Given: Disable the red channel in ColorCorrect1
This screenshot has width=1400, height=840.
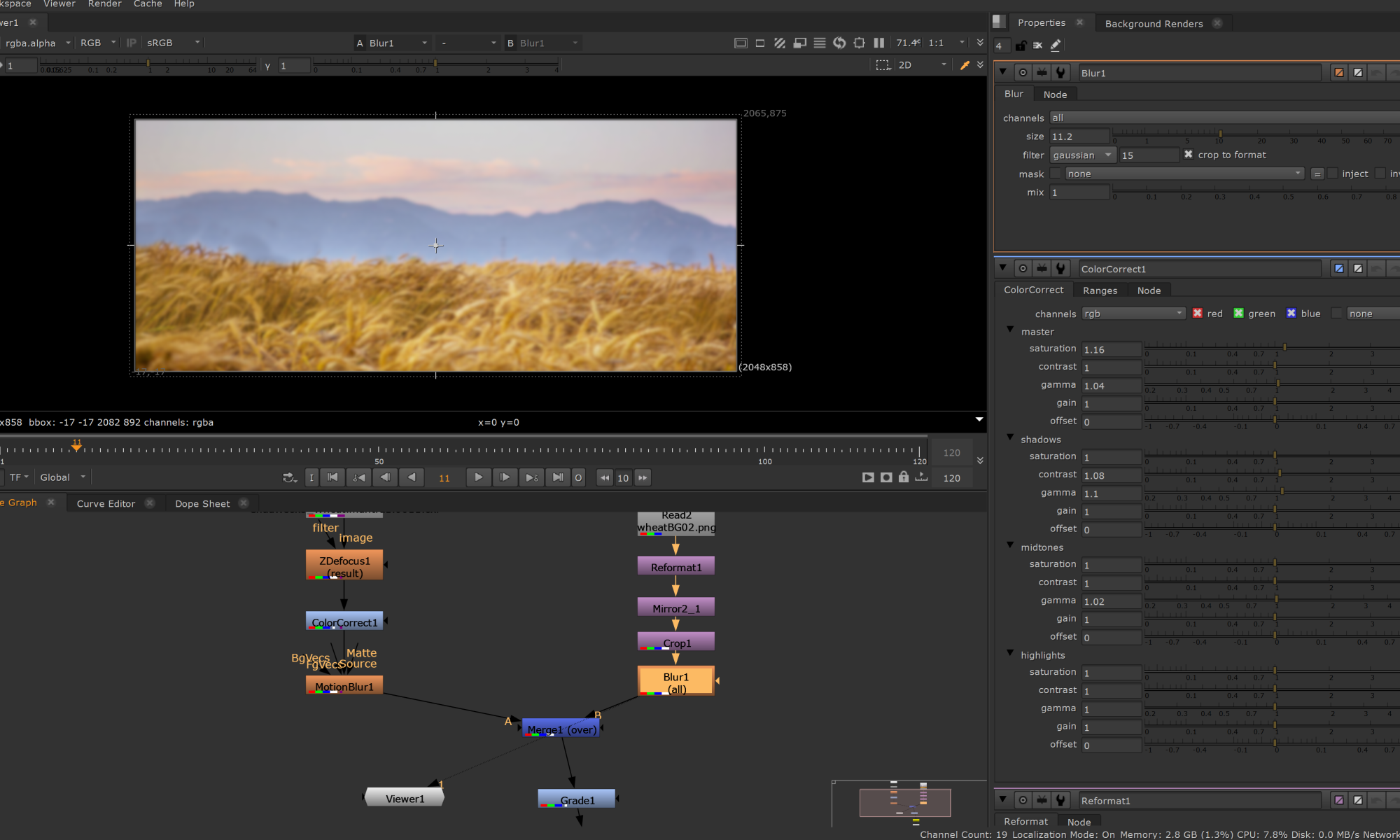Looking at the screenshot, I should (x=1198, y=314).
